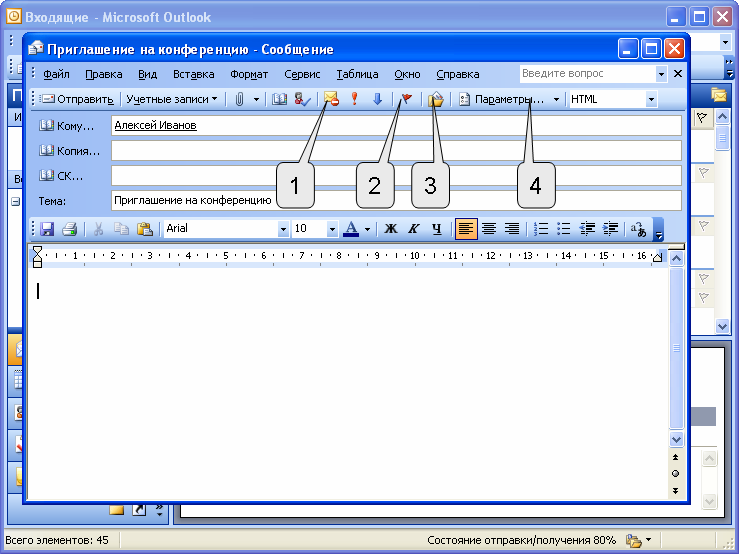Screen dimensions: 739x554
Task: Open the Окно menu
Action: tap(407, 74)
